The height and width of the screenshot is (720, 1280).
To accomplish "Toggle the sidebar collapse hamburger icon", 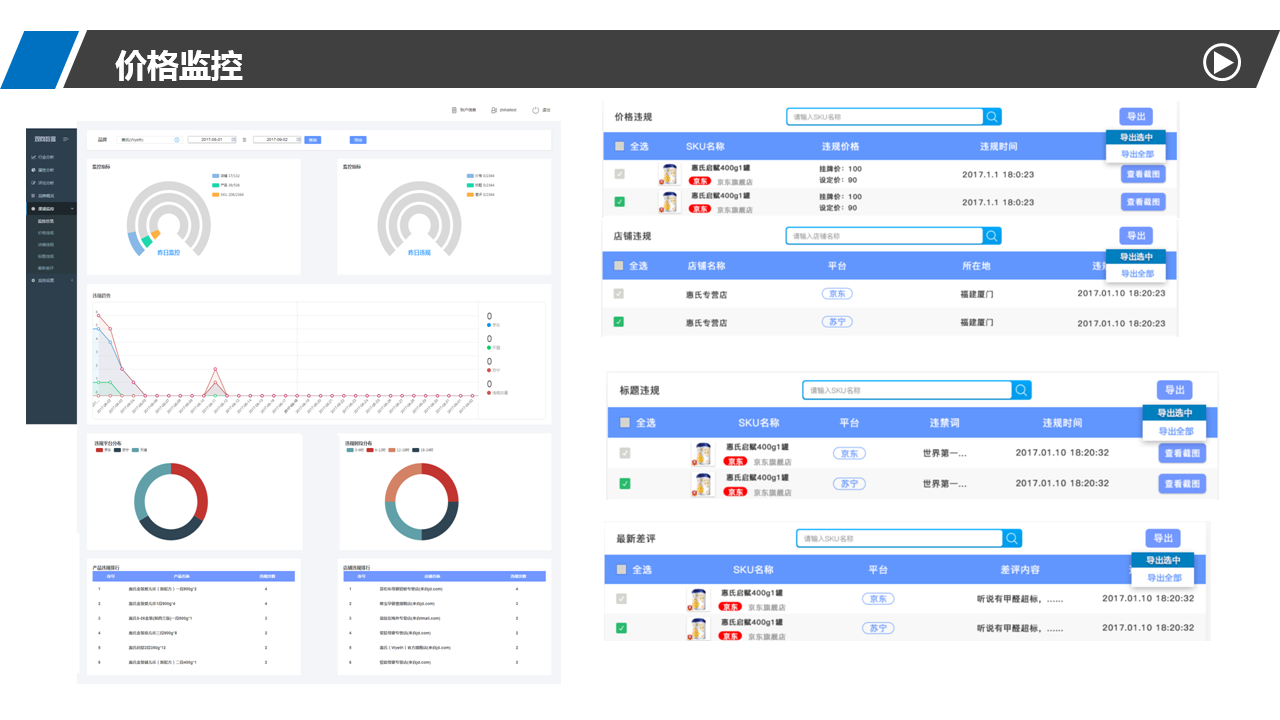I will pos(66,139).
